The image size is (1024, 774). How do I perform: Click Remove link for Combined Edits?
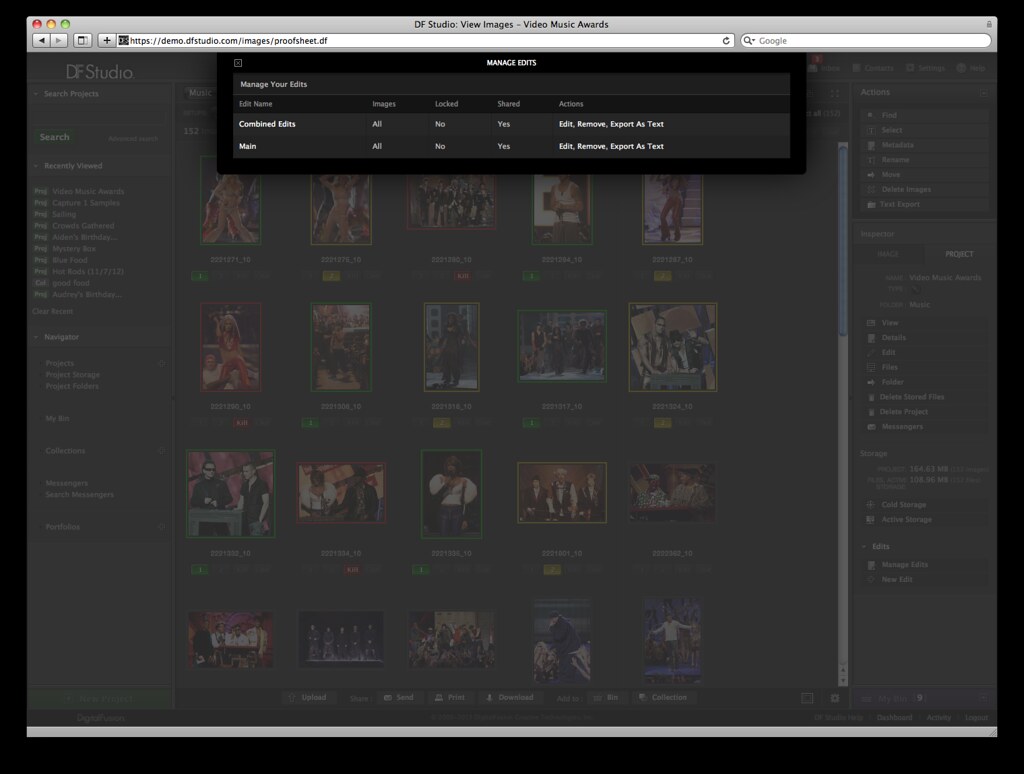click(591, 124)
